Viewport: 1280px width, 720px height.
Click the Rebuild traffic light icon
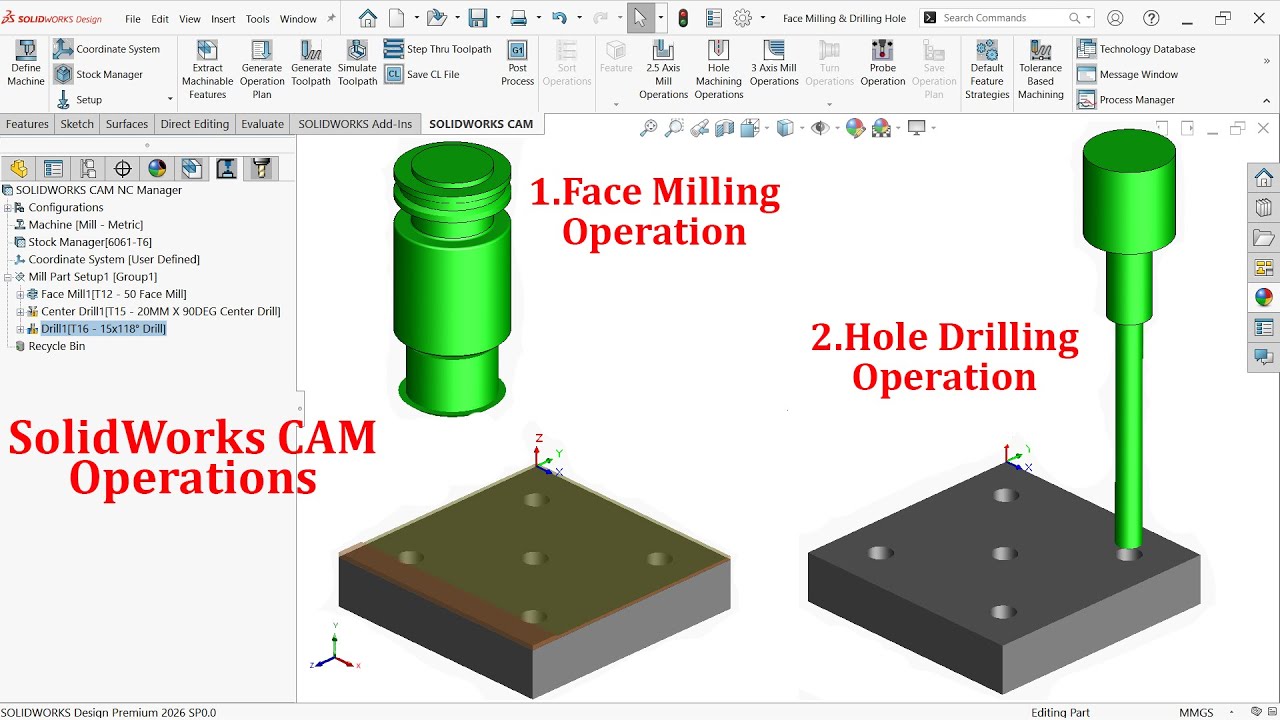pos(684,18)
